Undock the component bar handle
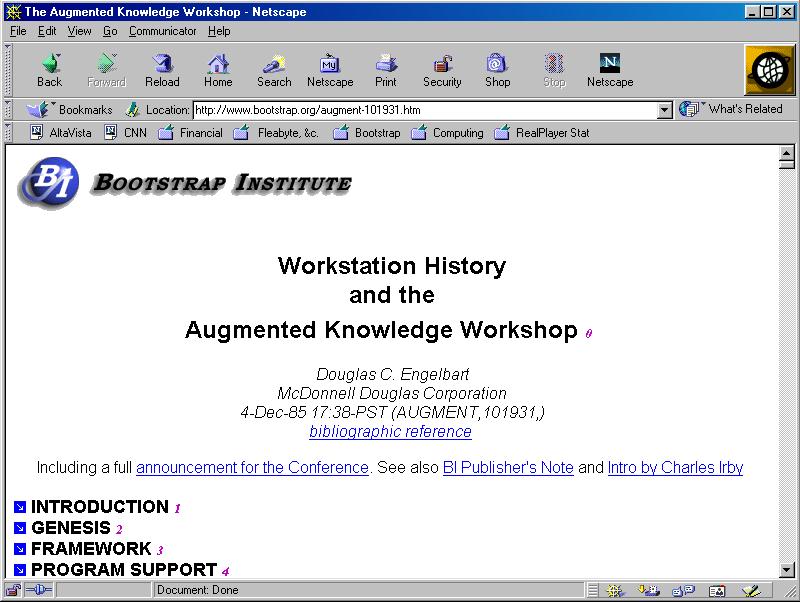Screen dimensions: 800x602 [x=592, y=591]
